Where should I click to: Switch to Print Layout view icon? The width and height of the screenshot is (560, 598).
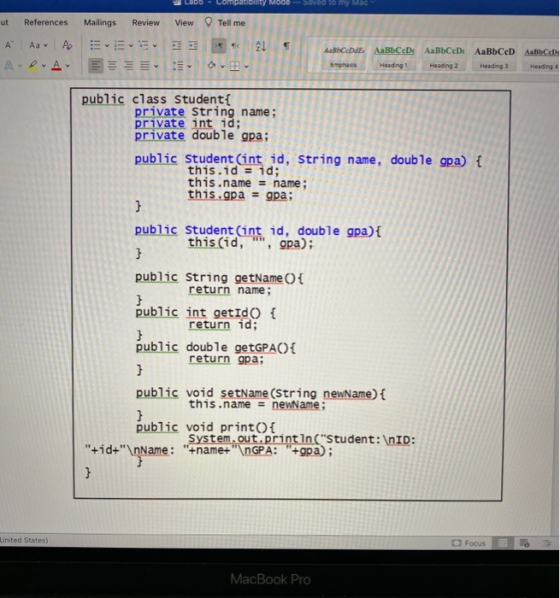(503, 543)
